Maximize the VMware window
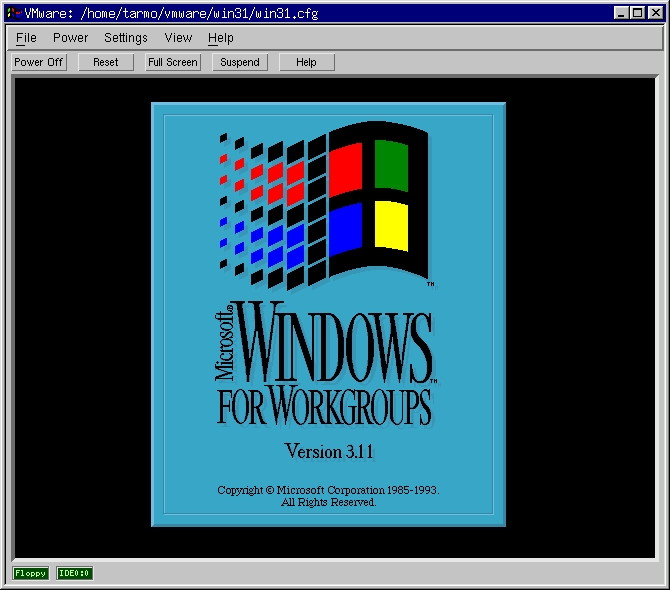This screenshot has width=670, height=590. coord(637,13)
